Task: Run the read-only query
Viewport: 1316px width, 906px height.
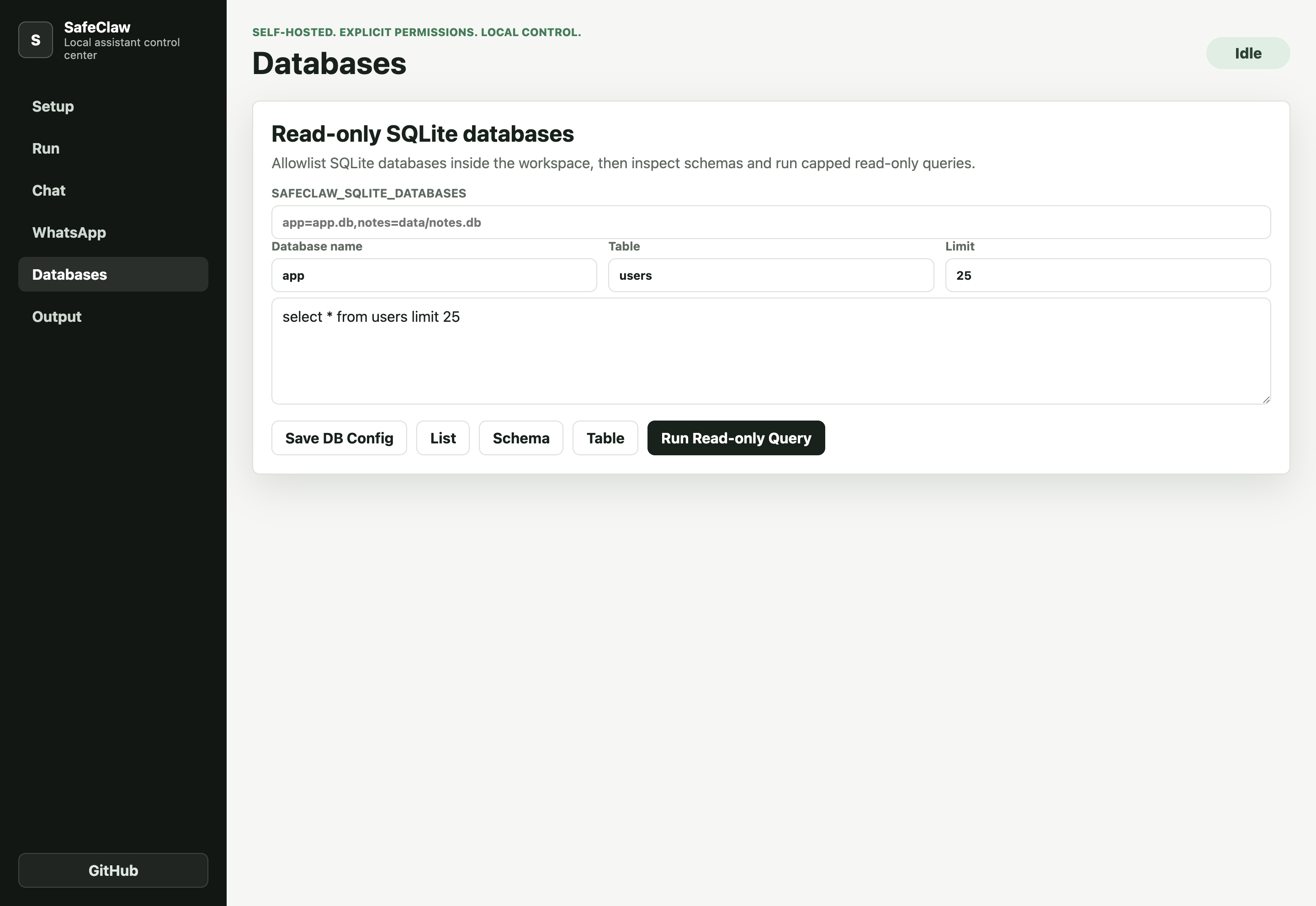Action: tap(736, 437)
